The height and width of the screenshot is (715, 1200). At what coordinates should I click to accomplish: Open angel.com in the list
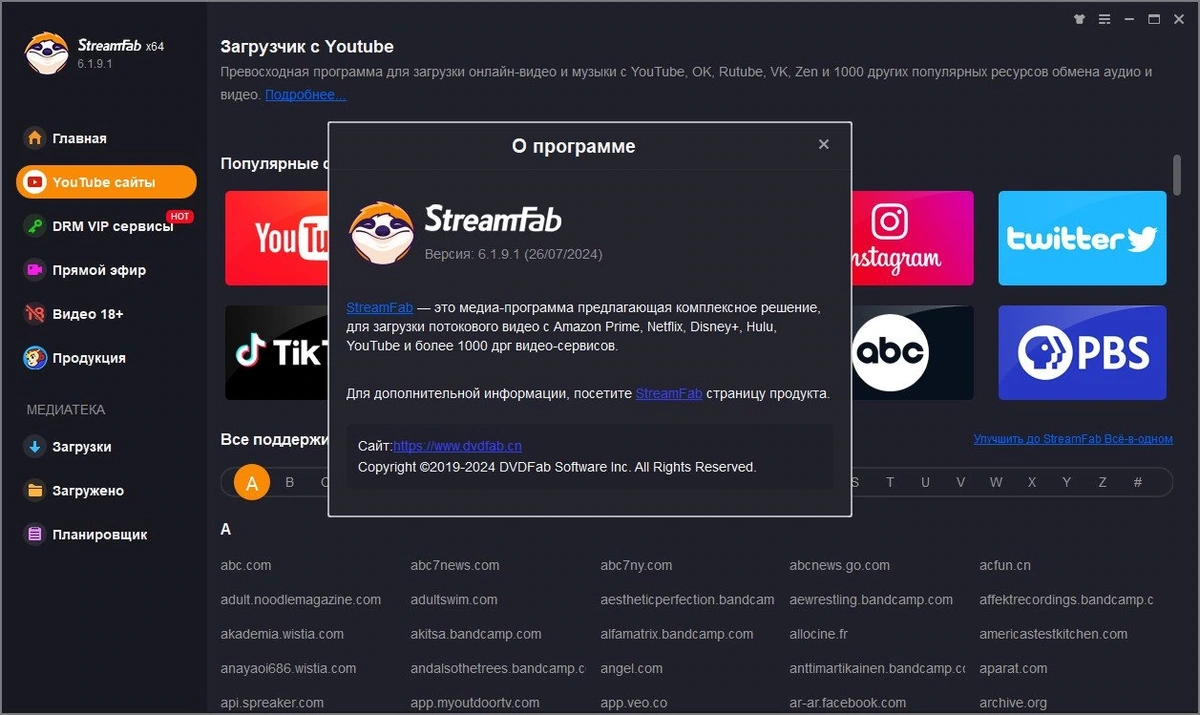631,668
